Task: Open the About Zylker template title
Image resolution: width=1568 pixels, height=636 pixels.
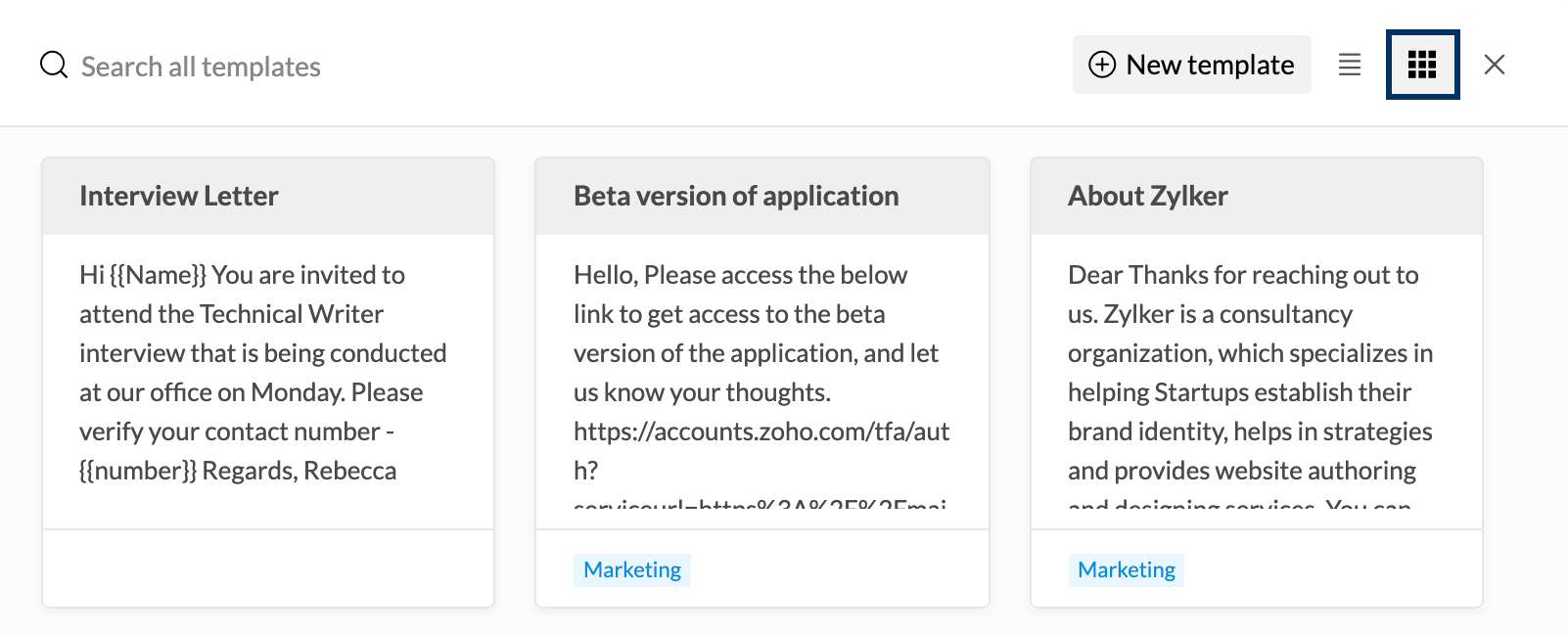Action: click(1147, 196)
